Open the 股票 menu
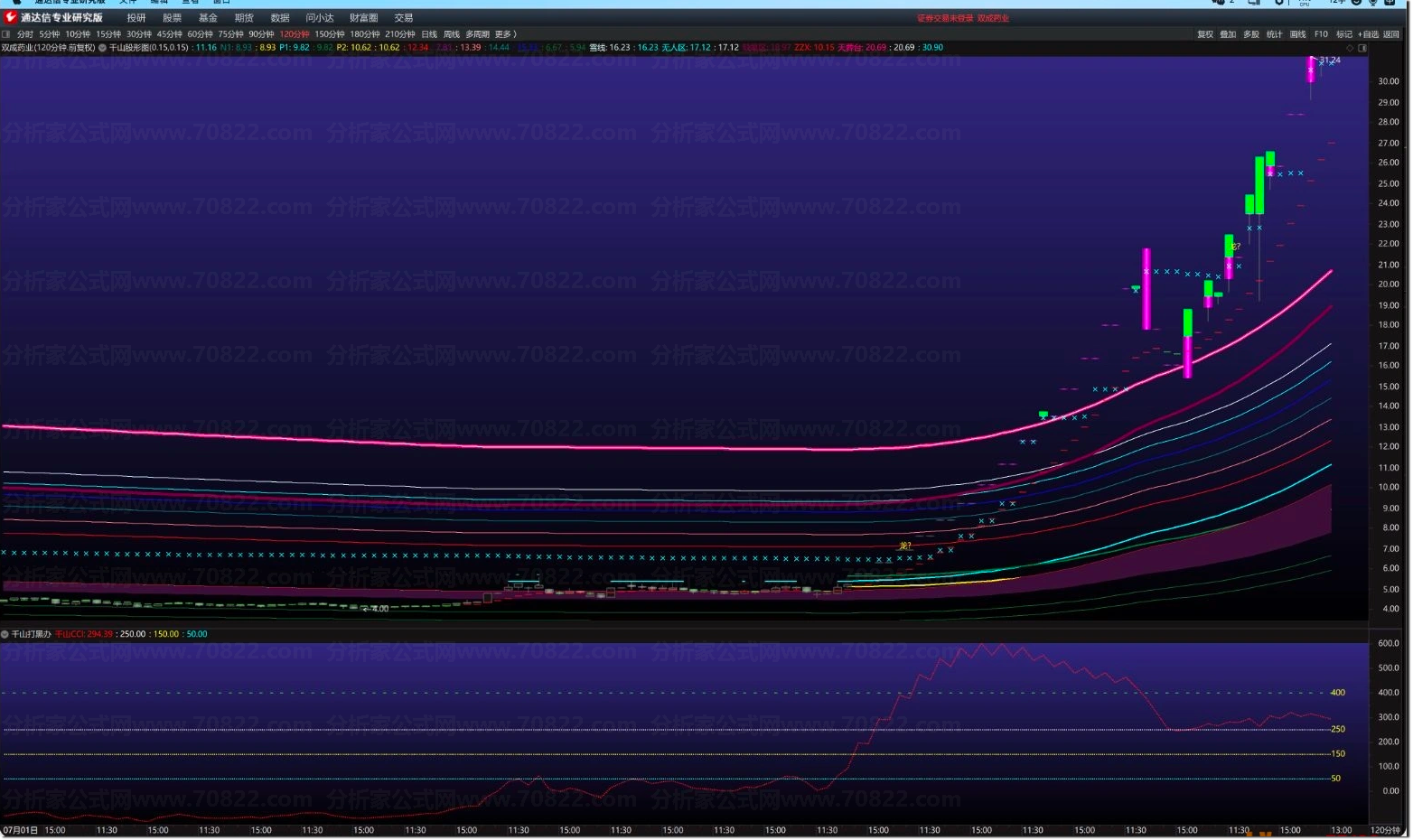The image size is (1413, 840). coord(172,18)
